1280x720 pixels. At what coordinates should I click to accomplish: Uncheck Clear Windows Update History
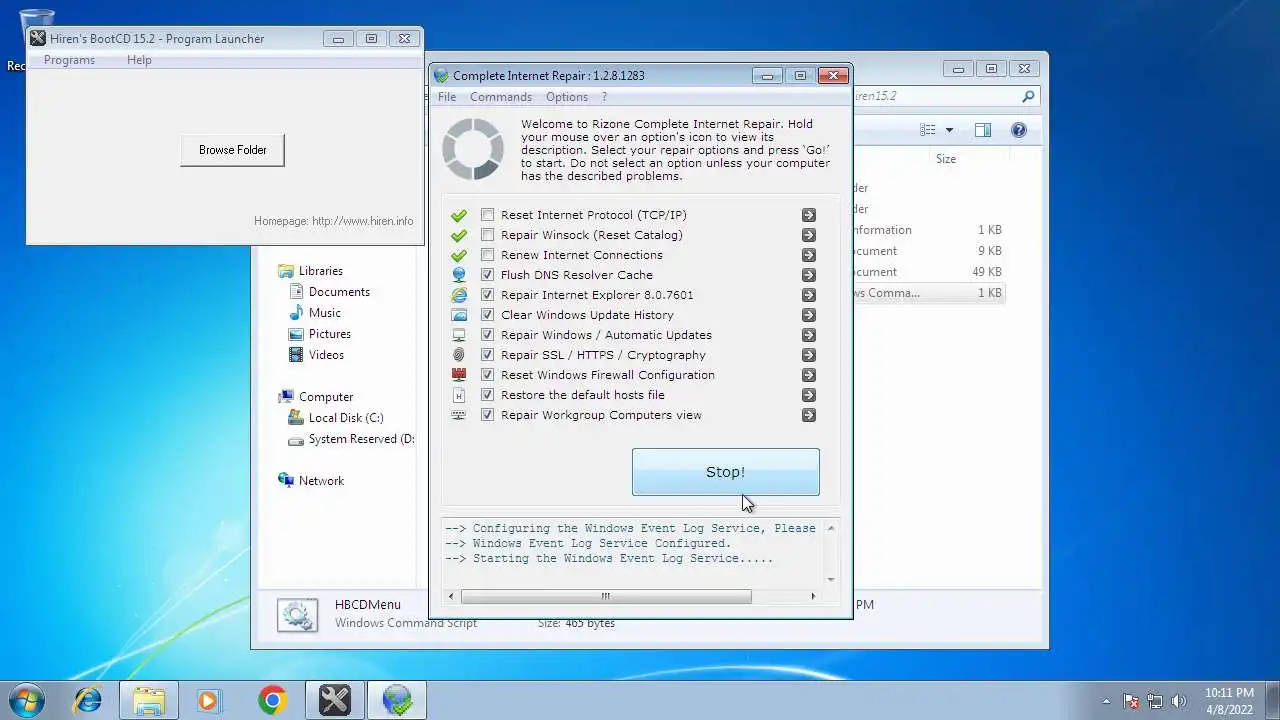click(x=487, y=315)
